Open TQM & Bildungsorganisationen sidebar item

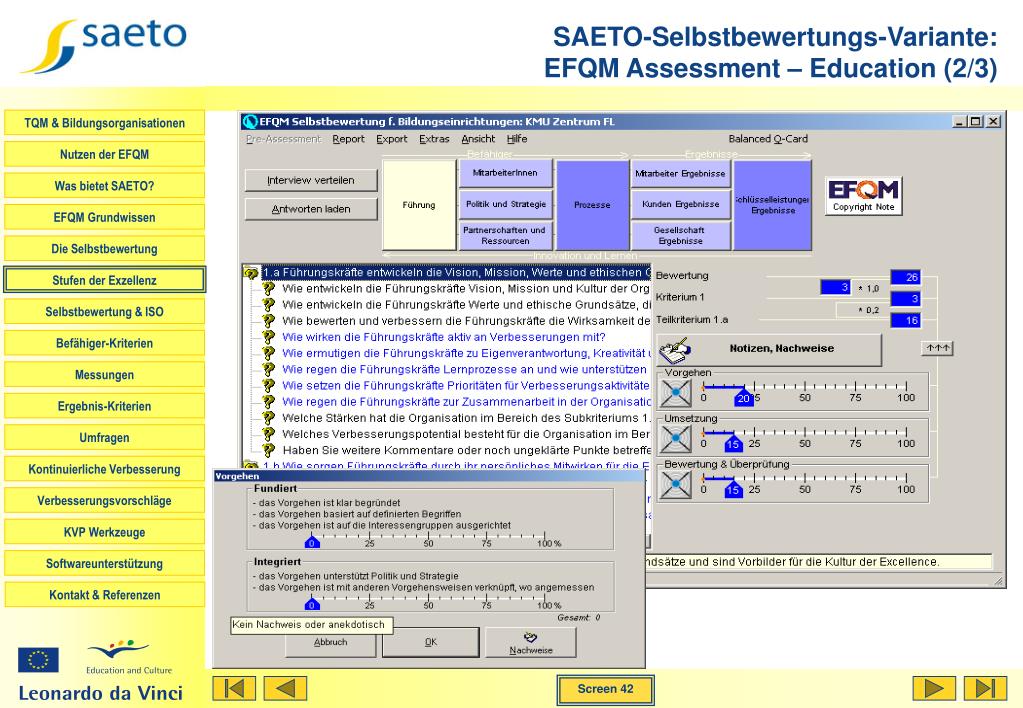104,123
